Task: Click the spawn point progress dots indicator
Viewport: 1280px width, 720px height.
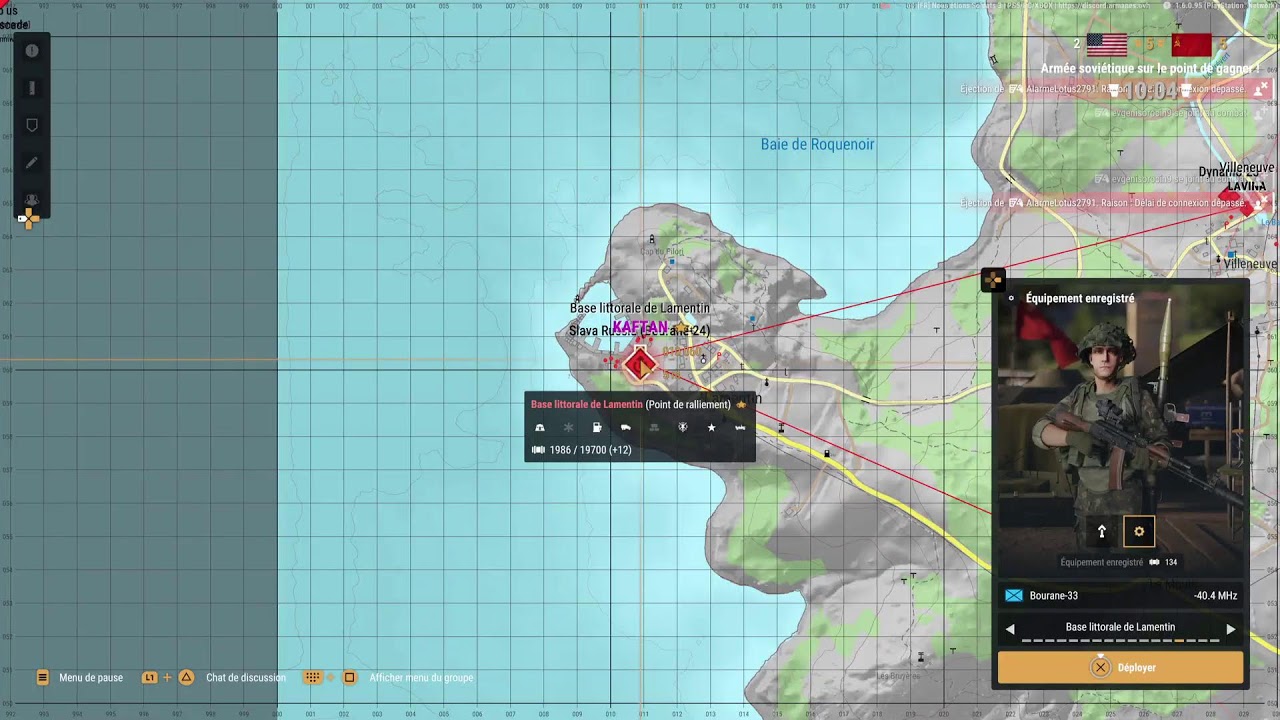Action: coord(1120,641)
